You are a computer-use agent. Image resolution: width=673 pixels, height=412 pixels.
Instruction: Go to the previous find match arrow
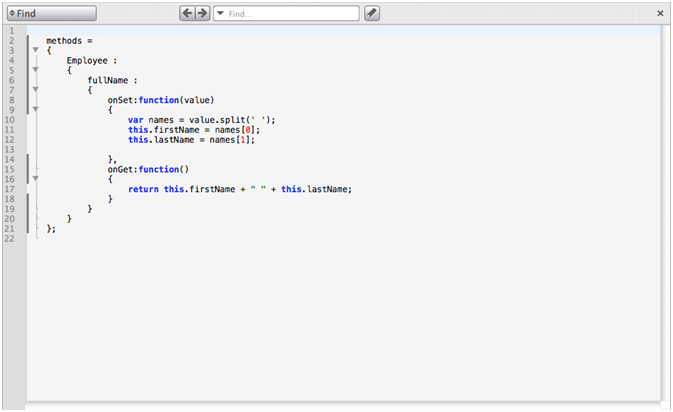tap(187, 13)
